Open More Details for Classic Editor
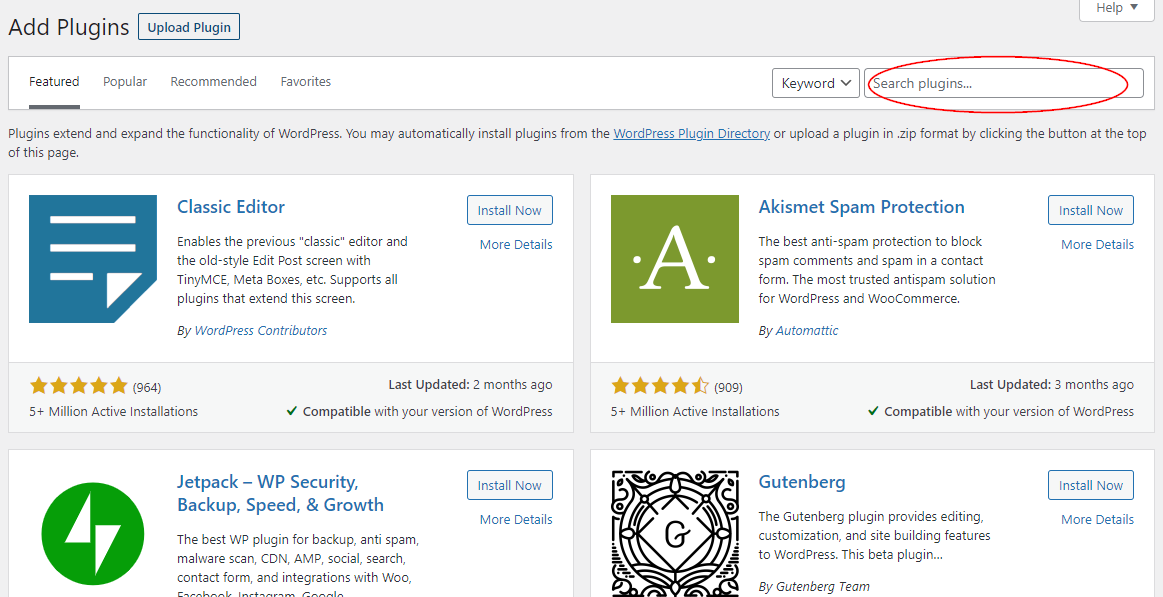The width and height of the screenshot is (1163, 597). click(x=516, y=245)
